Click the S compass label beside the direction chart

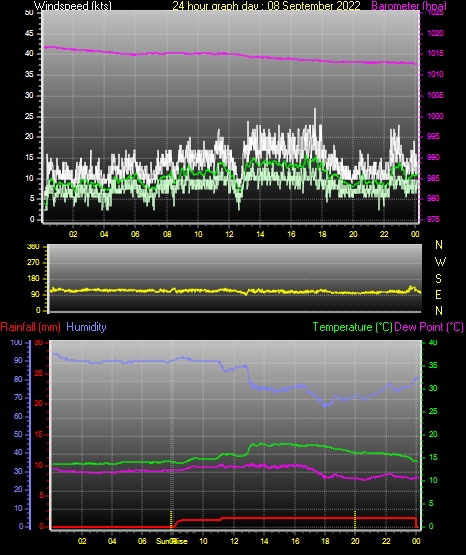pyautogui.click(x=438, y=279)
